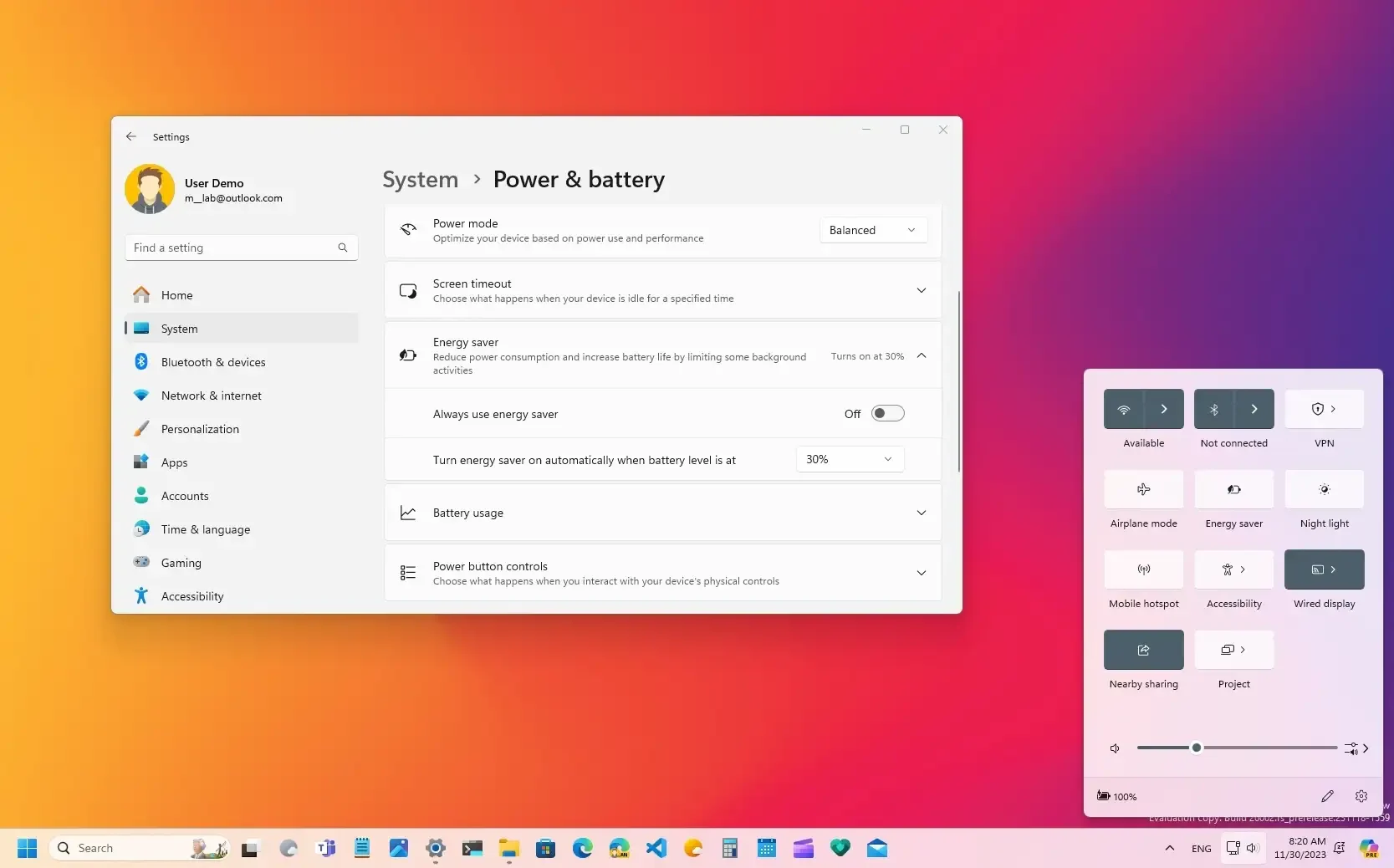Open sound output selector icon
The height and width of the screenshot is (868, 1394).
coord(1356,748)
